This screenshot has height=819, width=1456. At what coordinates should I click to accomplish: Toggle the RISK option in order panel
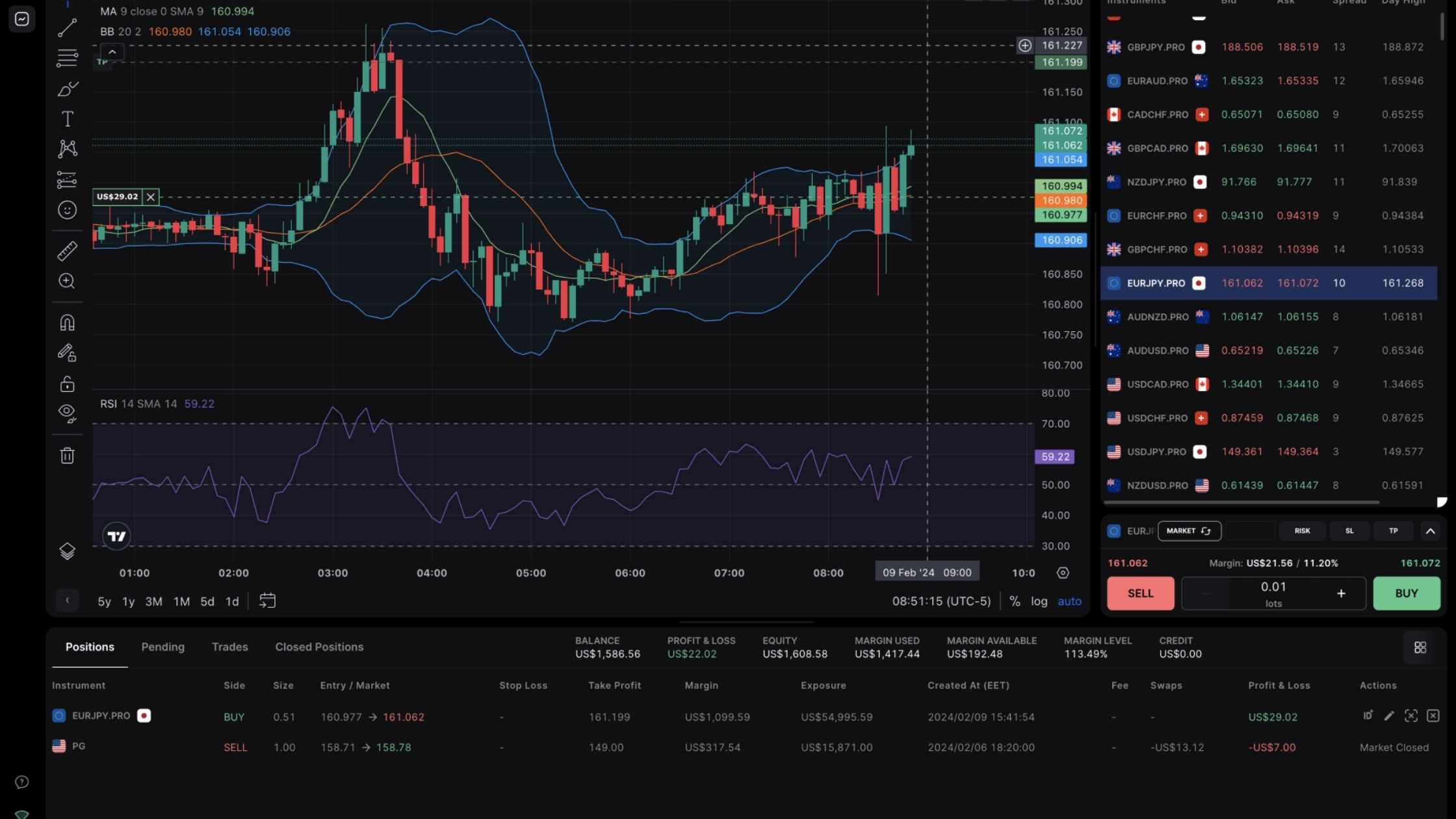1302,530
